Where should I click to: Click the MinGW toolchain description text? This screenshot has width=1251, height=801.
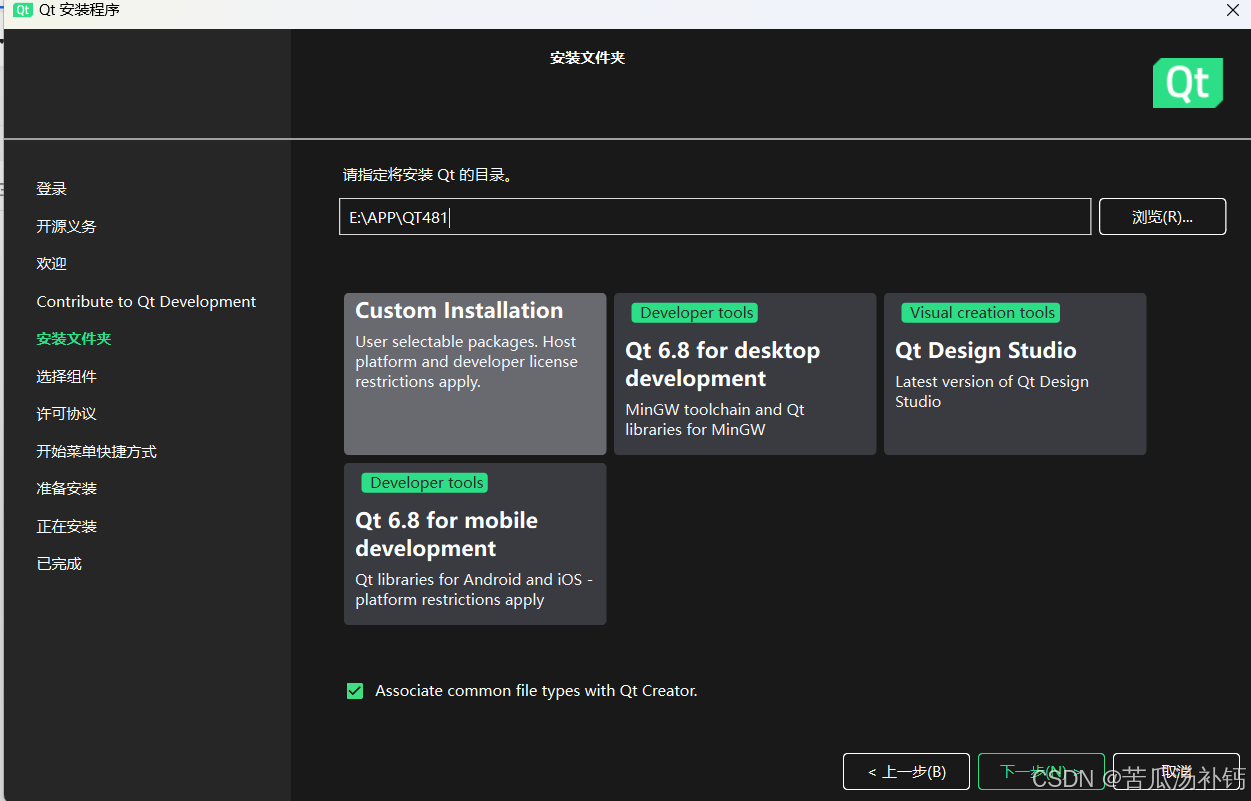click(x=715, y=420)
